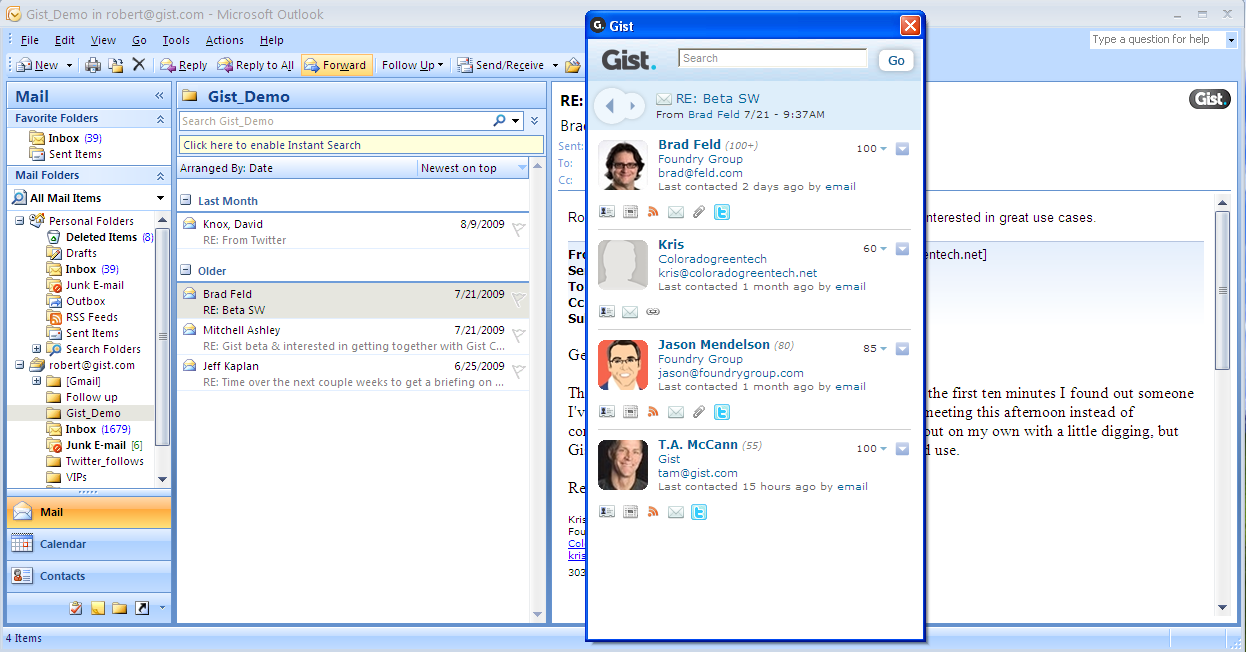Open Kris's contact card icon
1246x652 pixels.
point(607,312)
